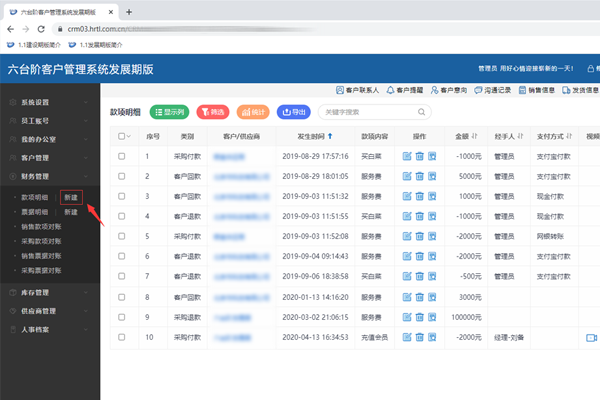Check the checkbox for row 9
The image size is (600, 400).
click(x=121, y=317)
